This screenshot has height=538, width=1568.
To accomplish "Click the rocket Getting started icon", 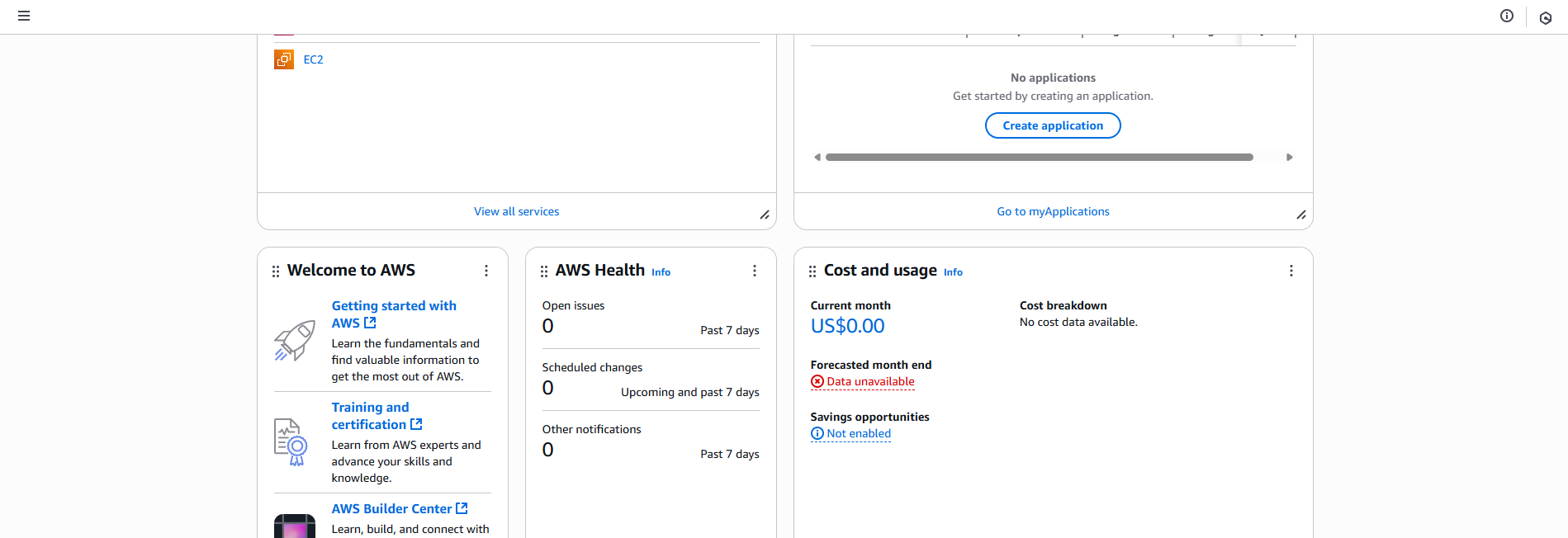I will click(295, 341).
